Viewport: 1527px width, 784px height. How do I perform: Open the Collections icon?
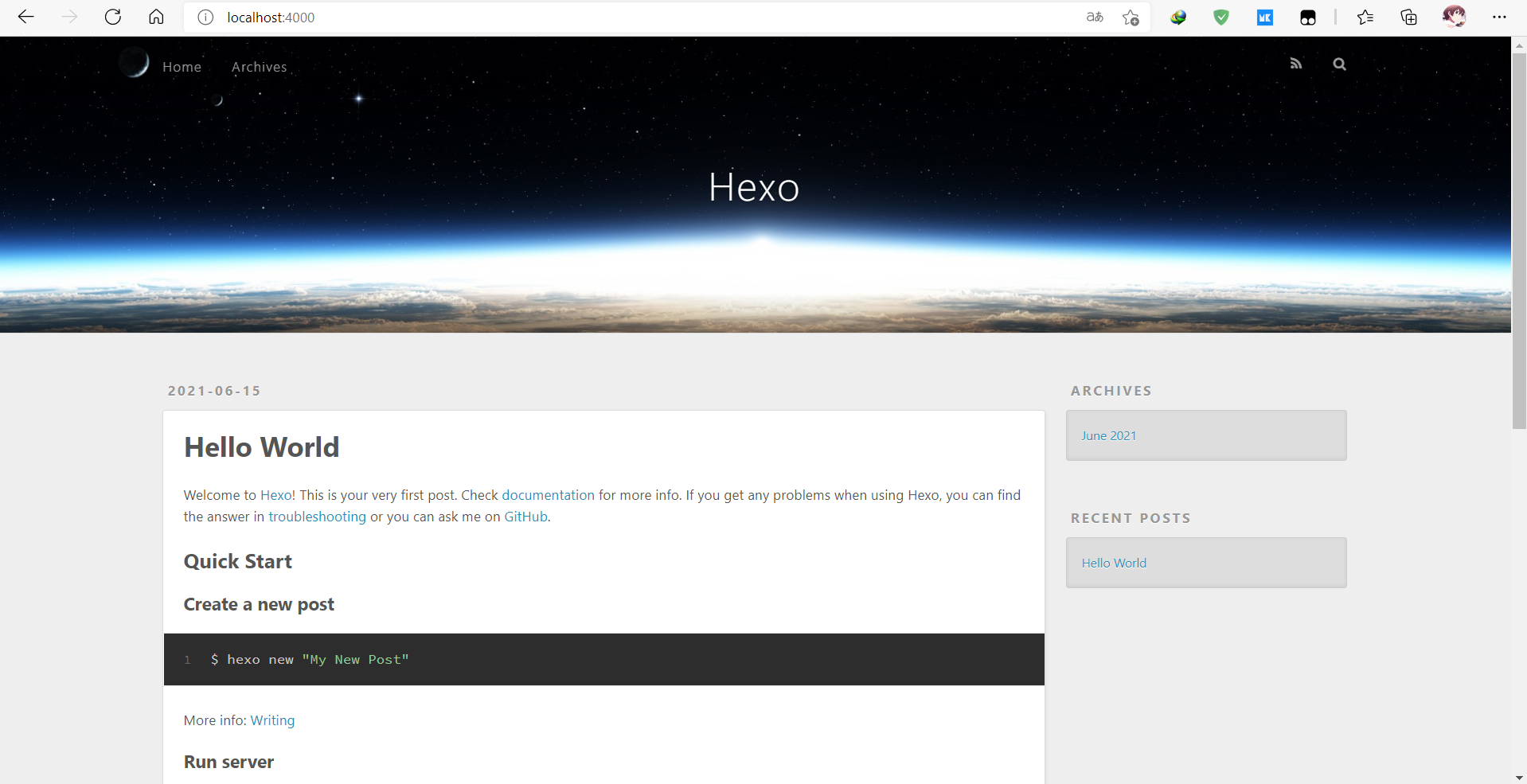(1408, 18)
